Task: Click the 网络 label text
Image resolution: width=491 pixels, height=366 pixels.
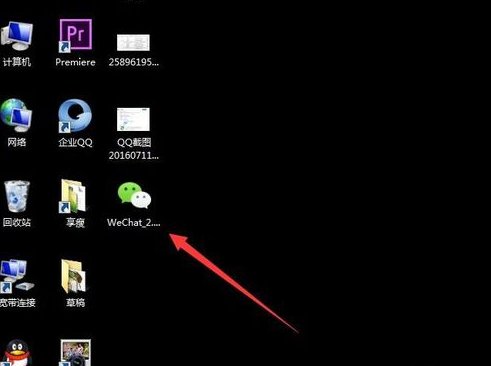Action: coord(17,142)
